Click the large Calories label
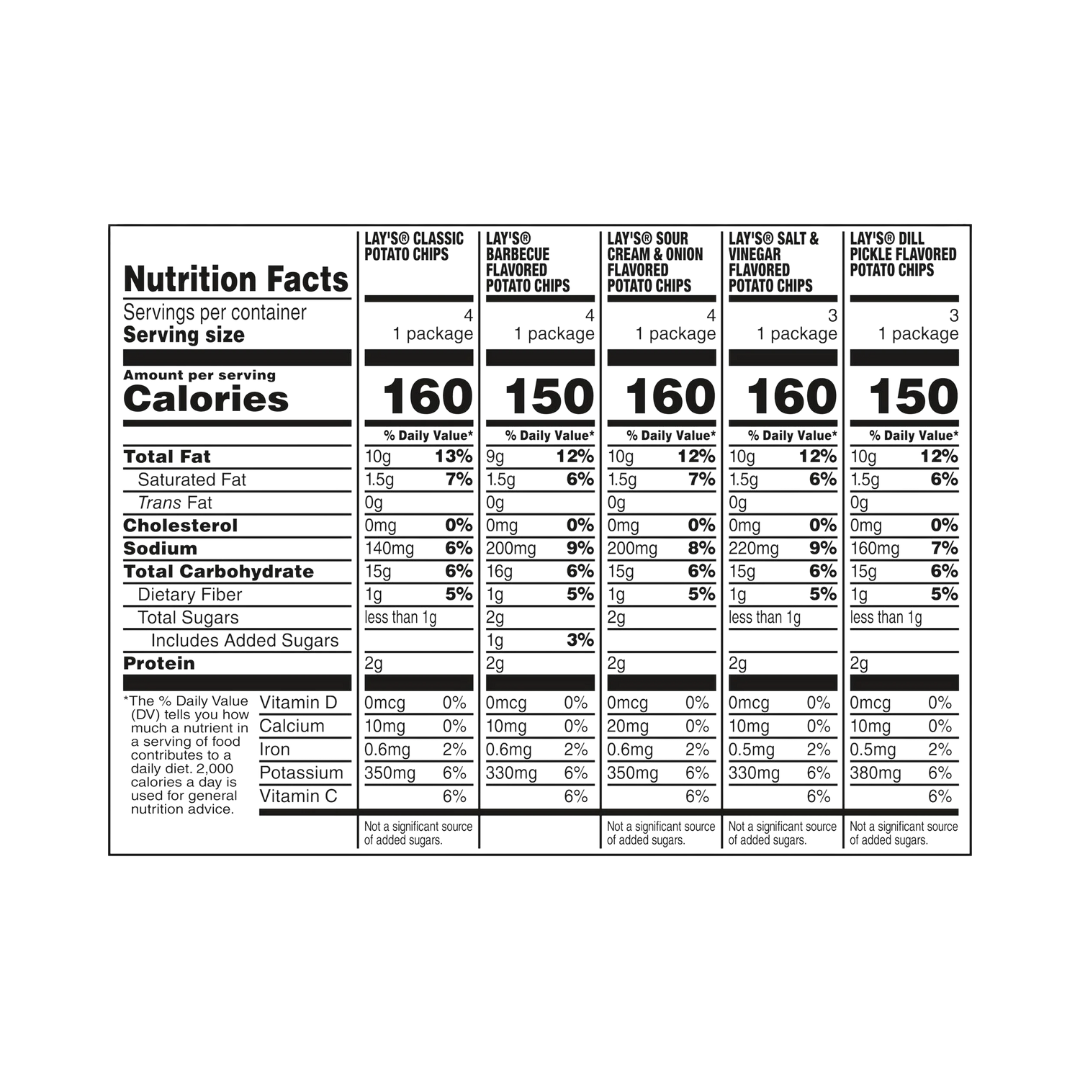1080x1080 pixels. pos(206,399)
